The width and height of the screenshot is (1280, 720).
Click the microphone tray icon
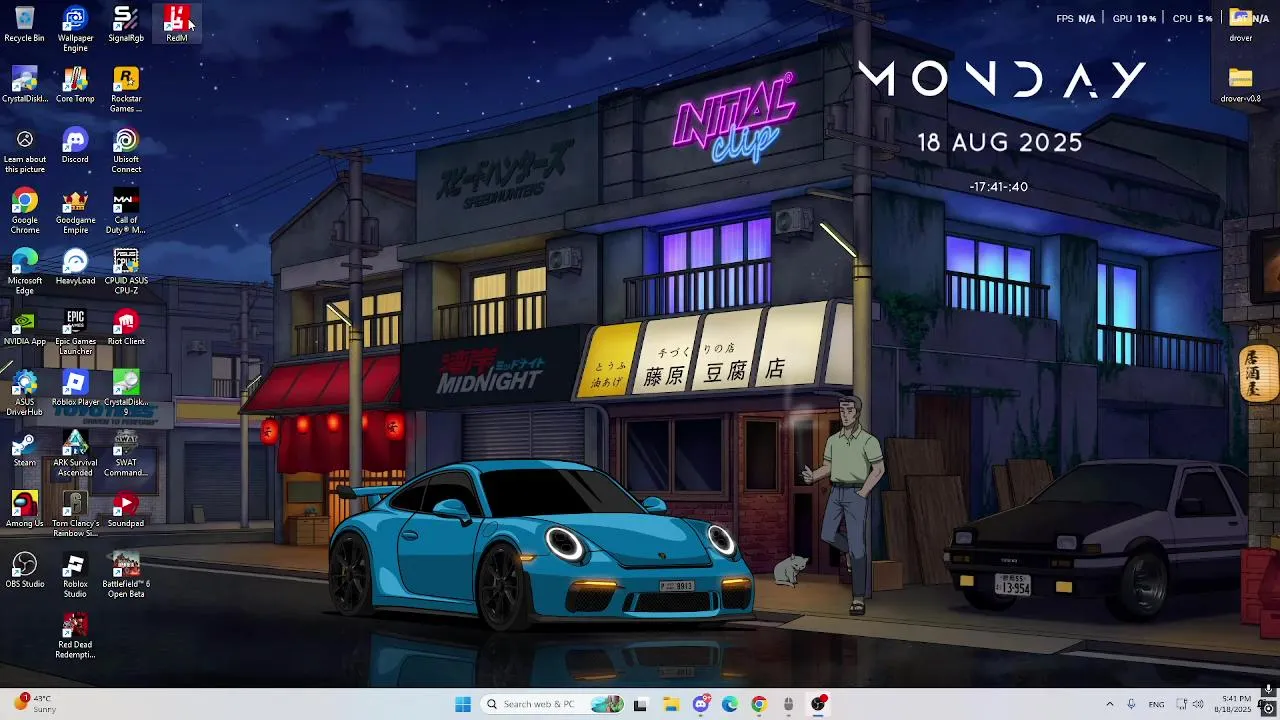1131,704
